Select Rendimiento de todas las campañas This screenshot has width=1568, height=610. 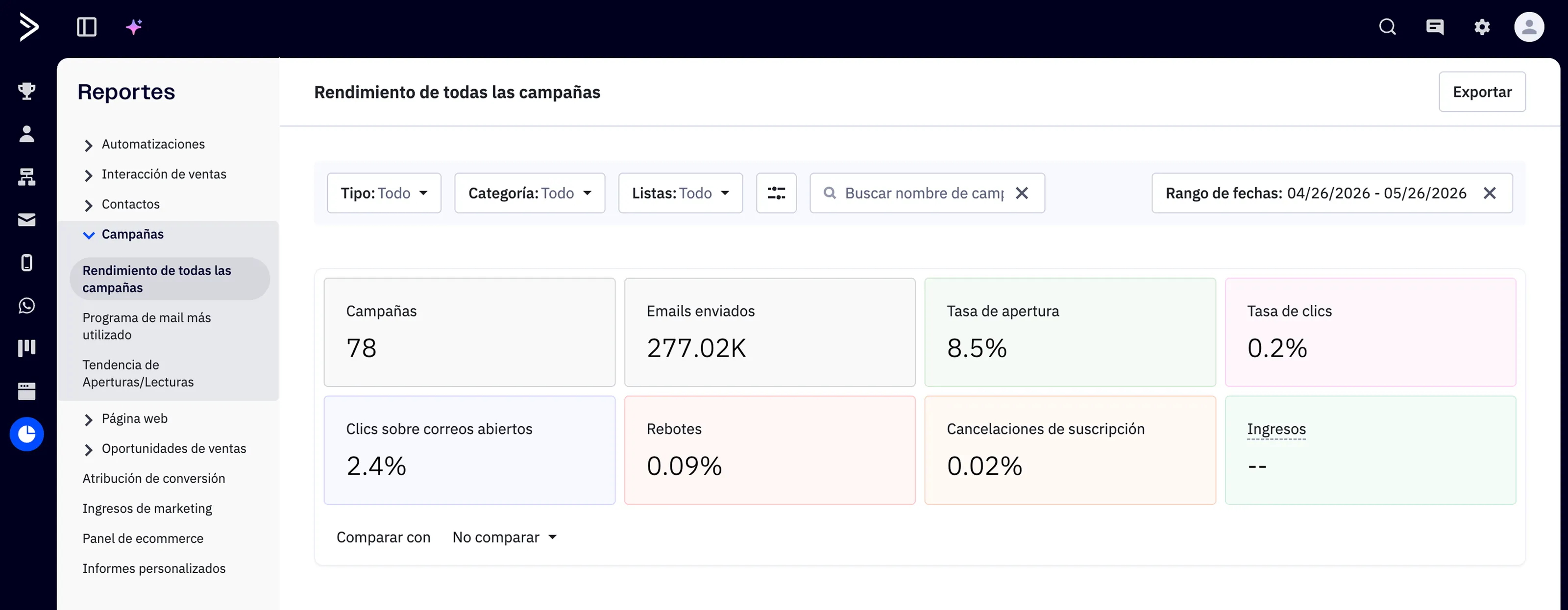tap(169, 279)
